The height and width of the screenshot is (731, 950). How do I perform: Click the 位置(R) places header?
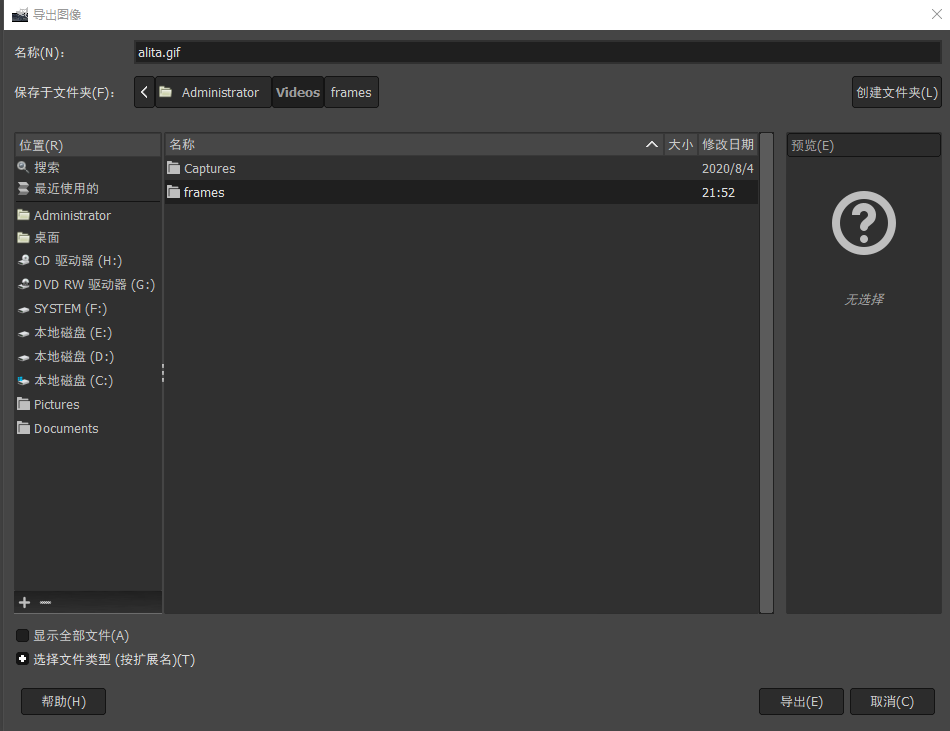[88, 145]
